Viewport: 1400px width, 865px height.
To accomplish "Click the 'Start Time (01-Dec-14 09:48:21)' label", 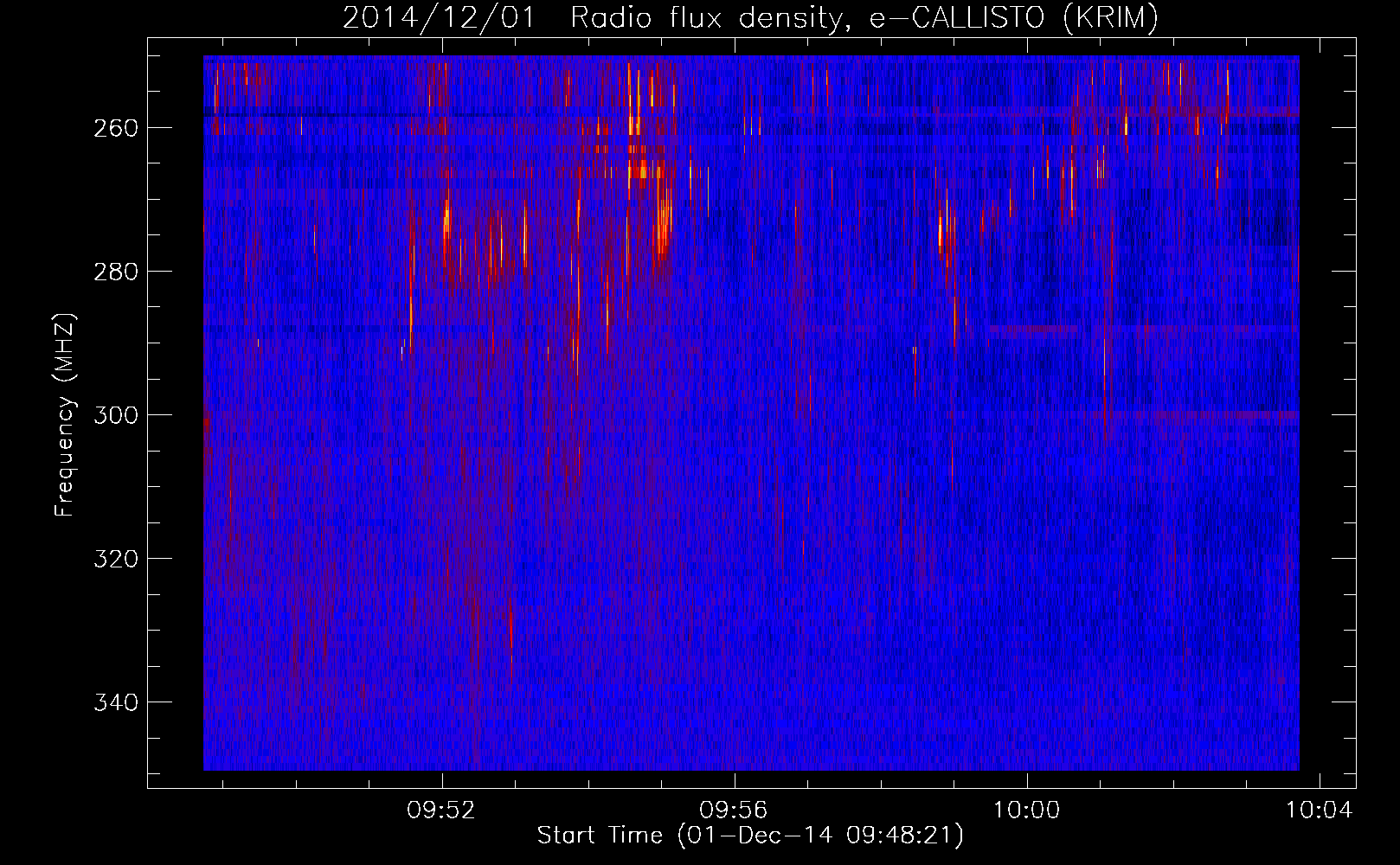I will point(750,836).
